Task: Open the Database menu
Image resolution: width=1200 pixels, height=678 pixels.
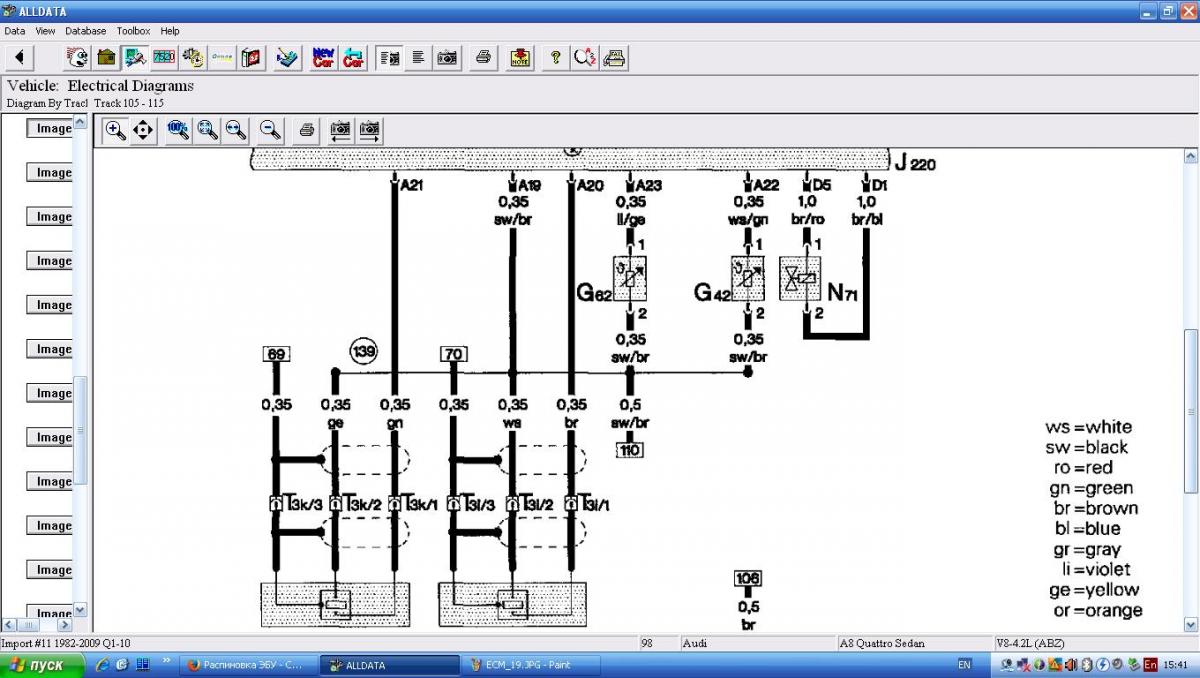Action: pos(86,31)
